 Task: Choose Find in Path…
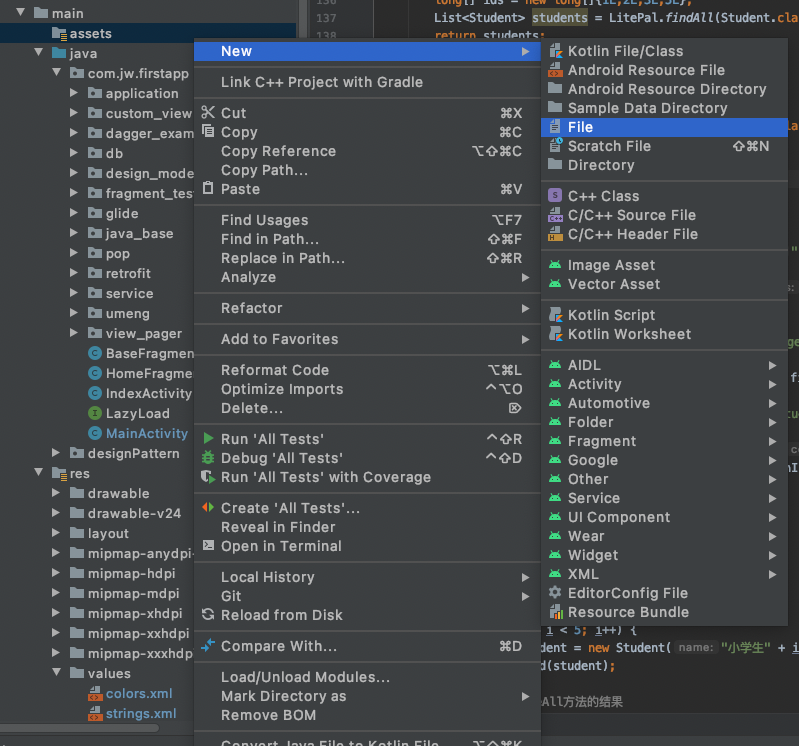pos(367,239)
